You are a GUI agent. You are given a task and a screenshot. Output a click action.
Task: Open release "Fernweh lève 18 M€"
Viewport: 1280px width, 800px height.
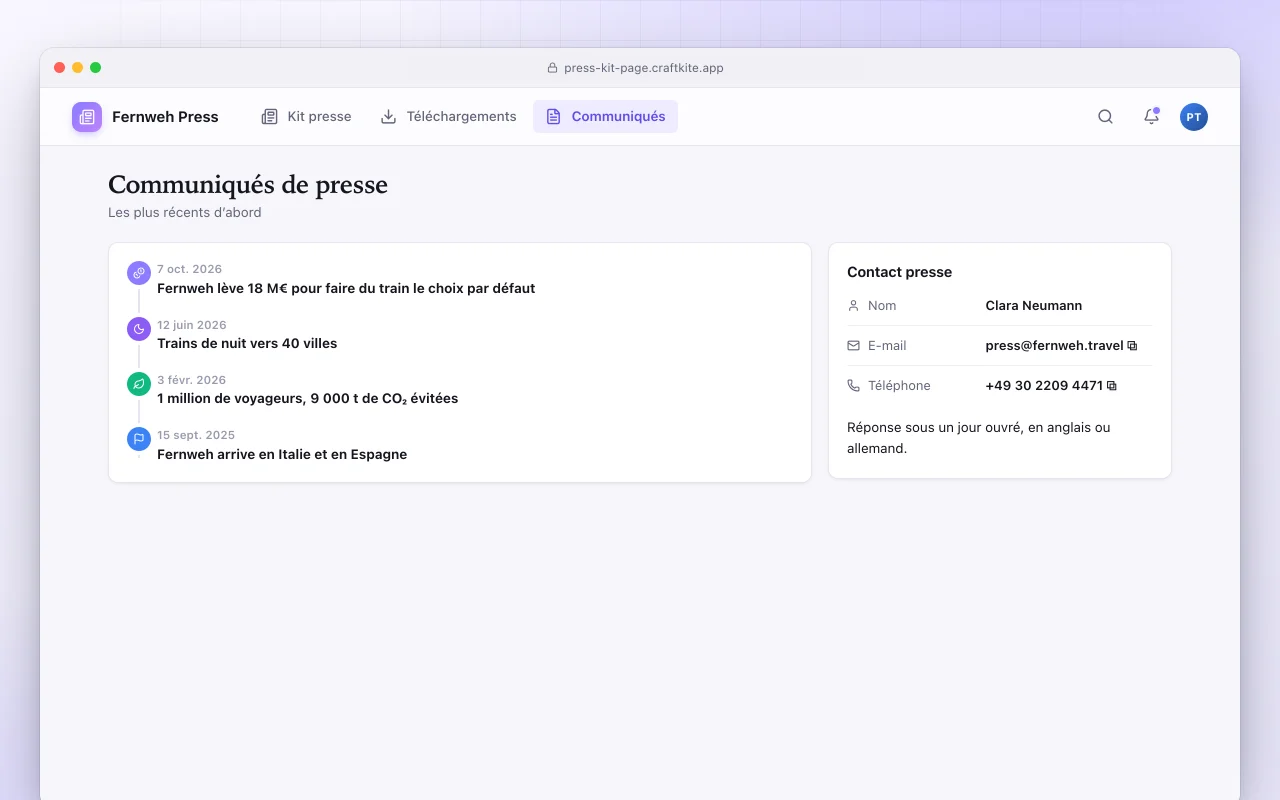point(346,288)
